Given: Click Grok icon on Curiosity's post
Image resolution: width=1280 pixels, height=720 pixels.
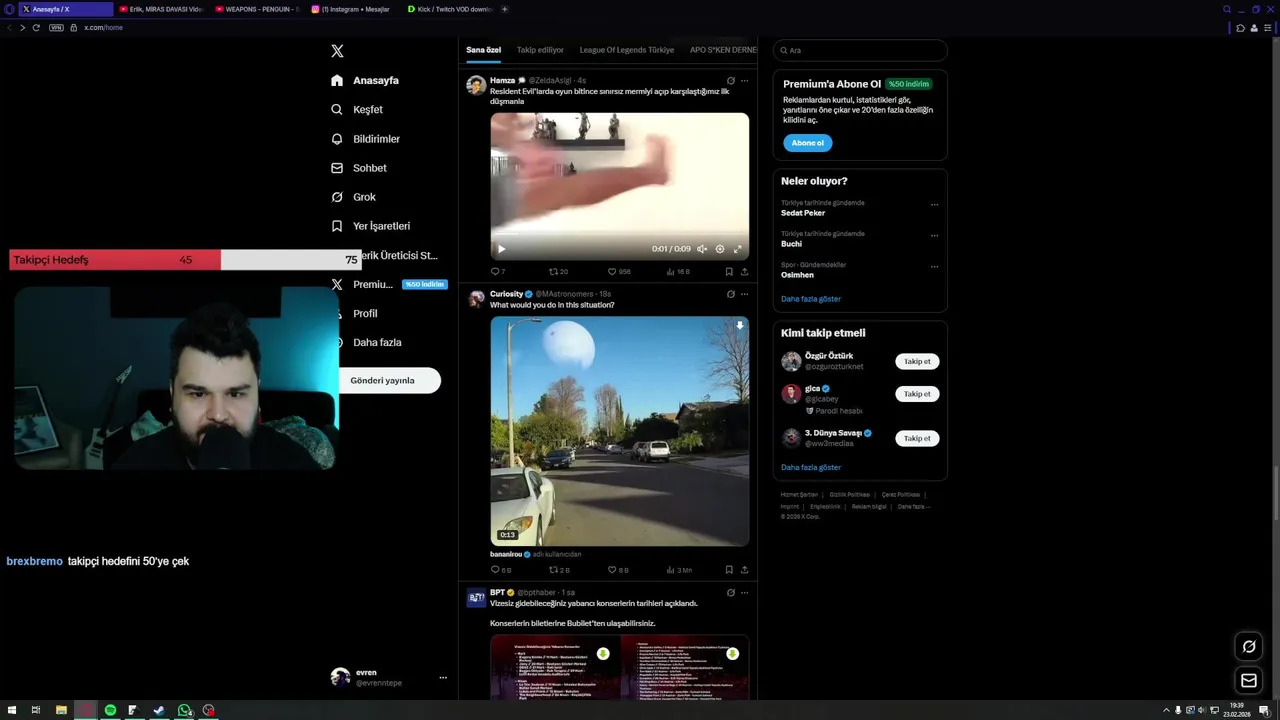Looking at the screenshot, I should click(x=731, y=294).
